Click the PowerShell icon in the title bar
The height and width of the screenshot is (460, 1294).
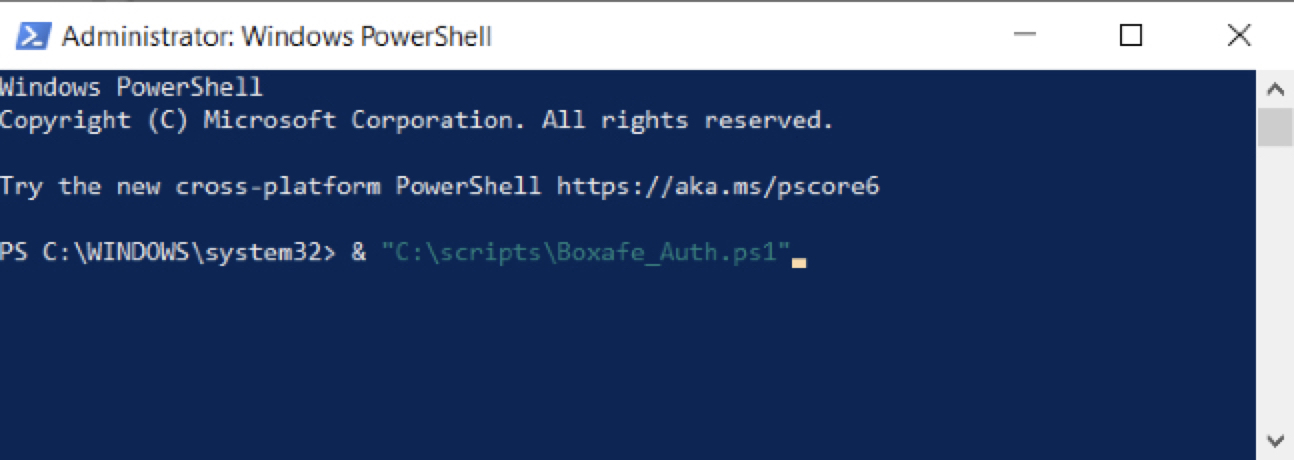point(32,36)
